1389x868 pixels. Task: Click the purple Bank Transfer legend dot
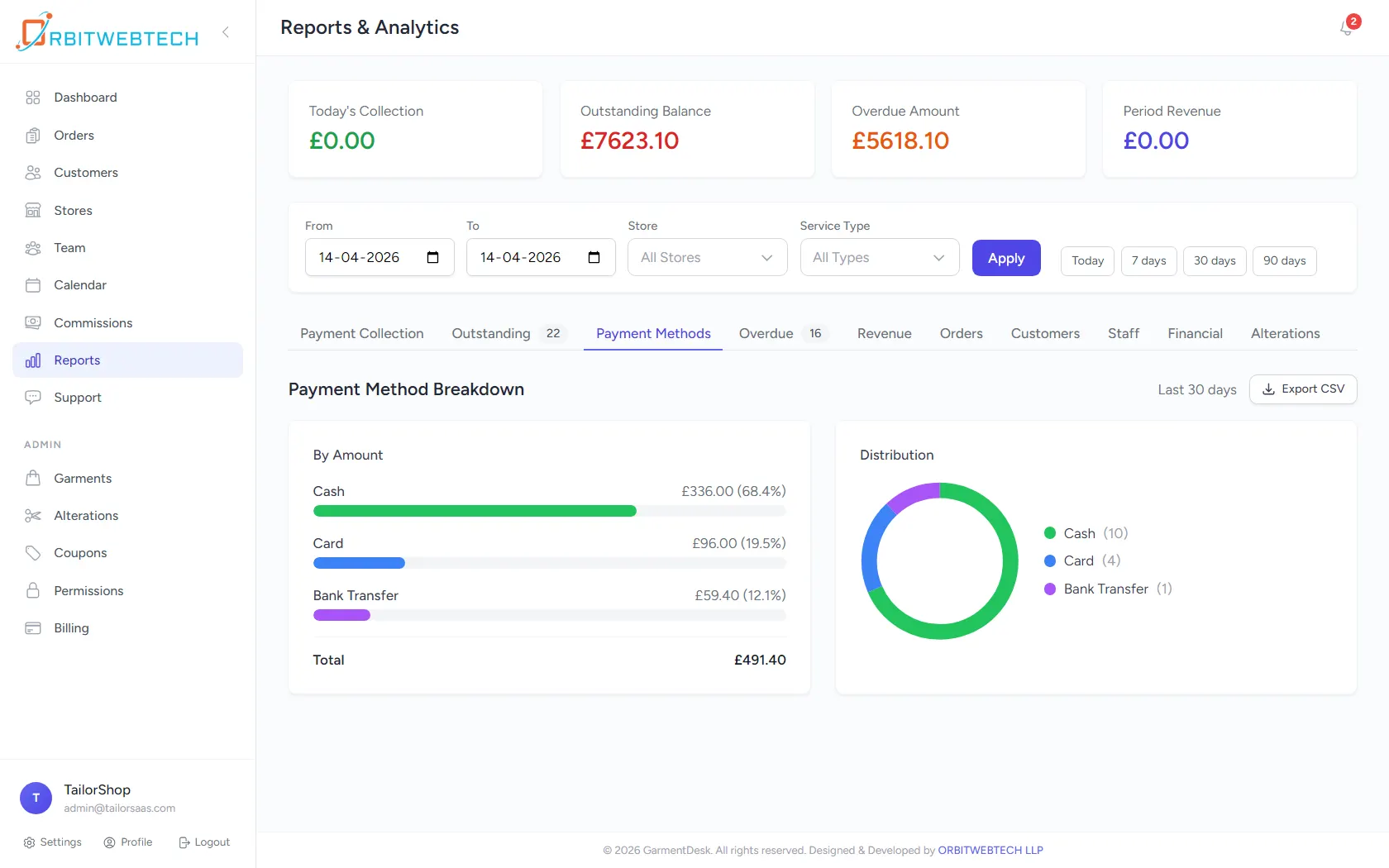(x=1050, y=589)
